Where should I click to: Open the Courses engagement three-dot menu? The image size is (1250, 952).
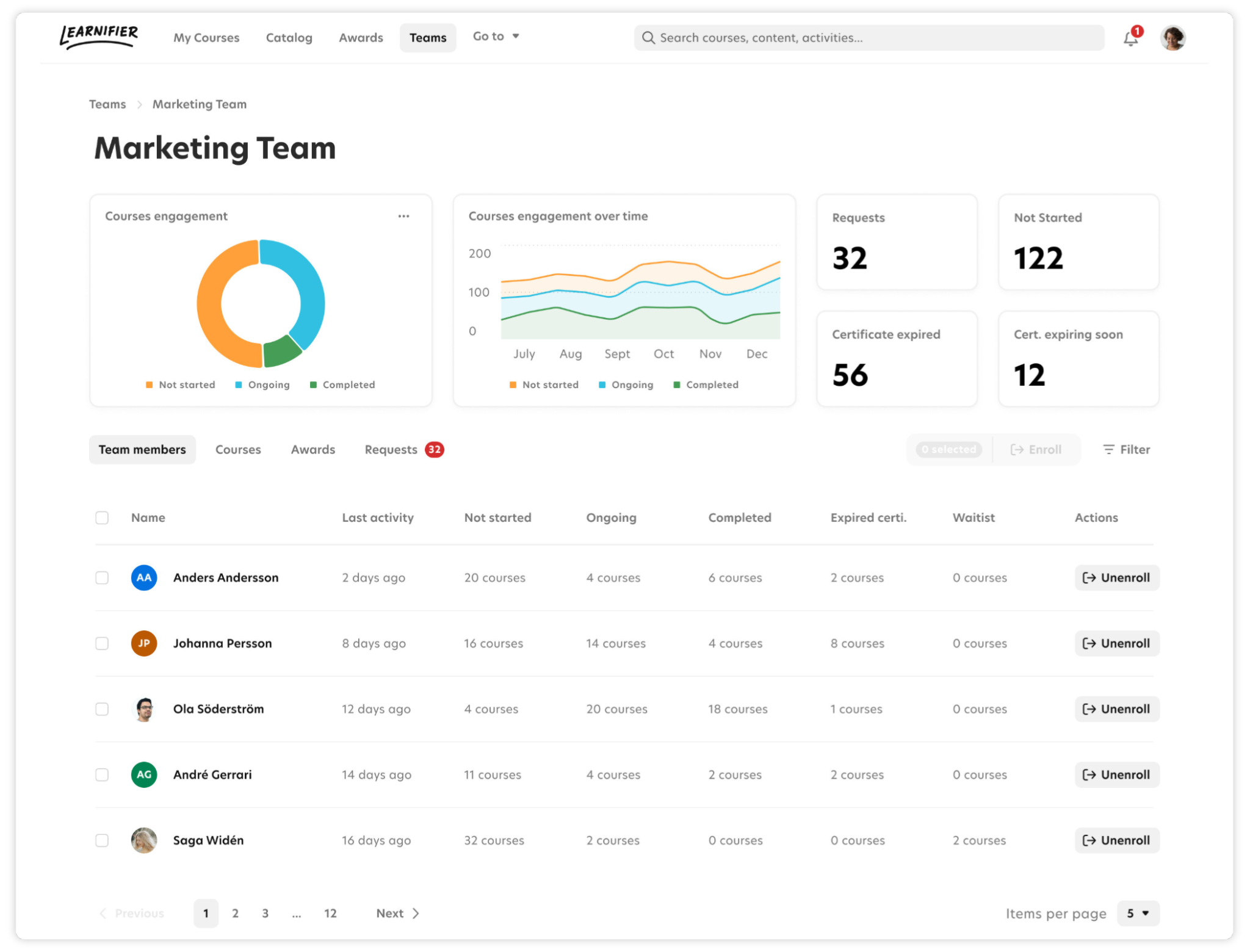pos(403,216)
